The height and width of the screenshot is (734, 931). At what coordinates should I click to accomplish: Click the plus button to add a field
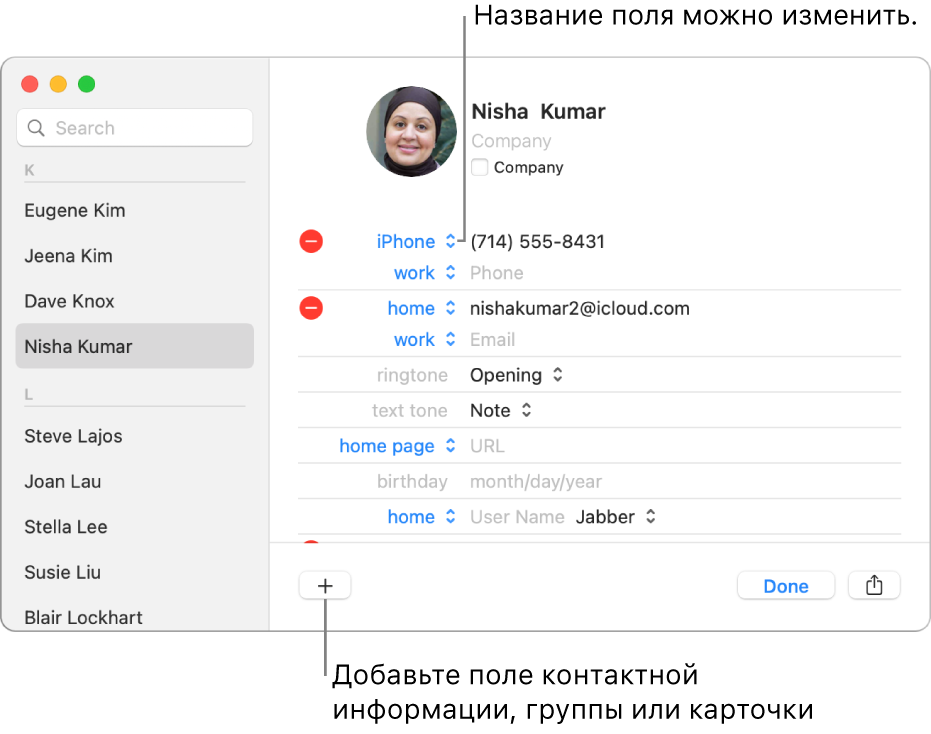click(x=325, y=586)
